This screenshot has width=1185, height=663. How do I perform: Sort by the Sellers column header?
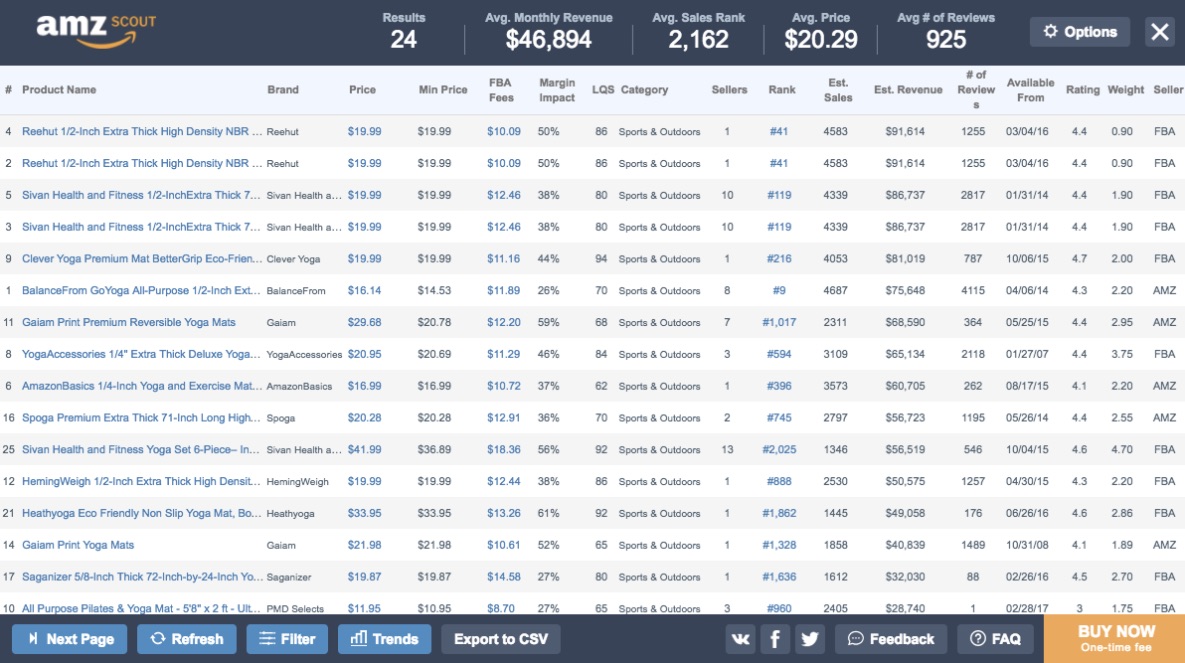729,89
